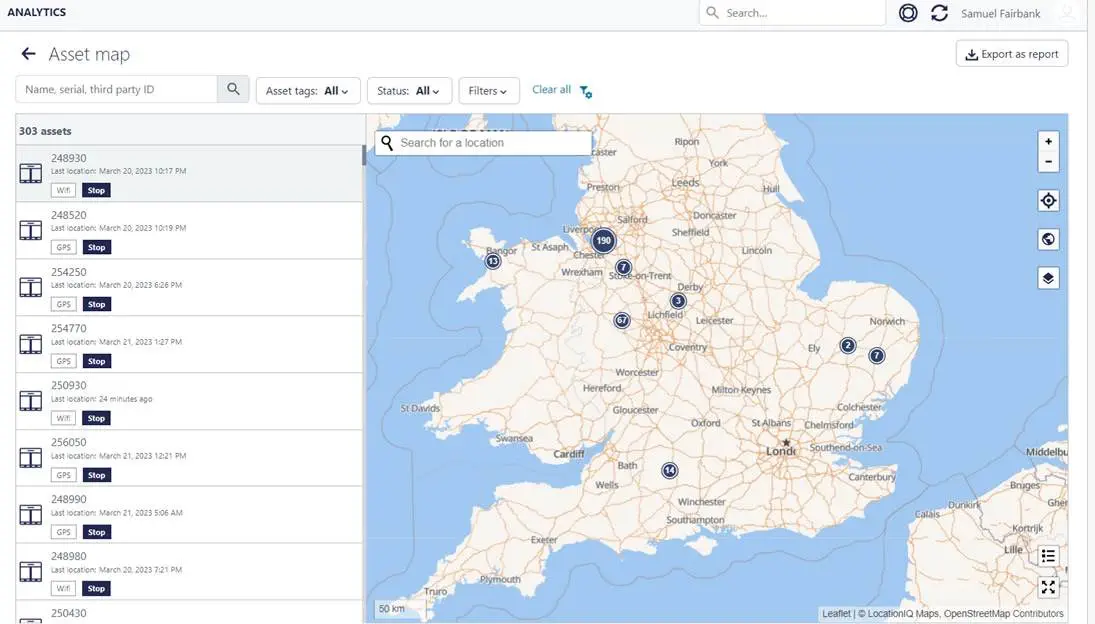Center map on current location crosshair

[x=1048, y=201]
